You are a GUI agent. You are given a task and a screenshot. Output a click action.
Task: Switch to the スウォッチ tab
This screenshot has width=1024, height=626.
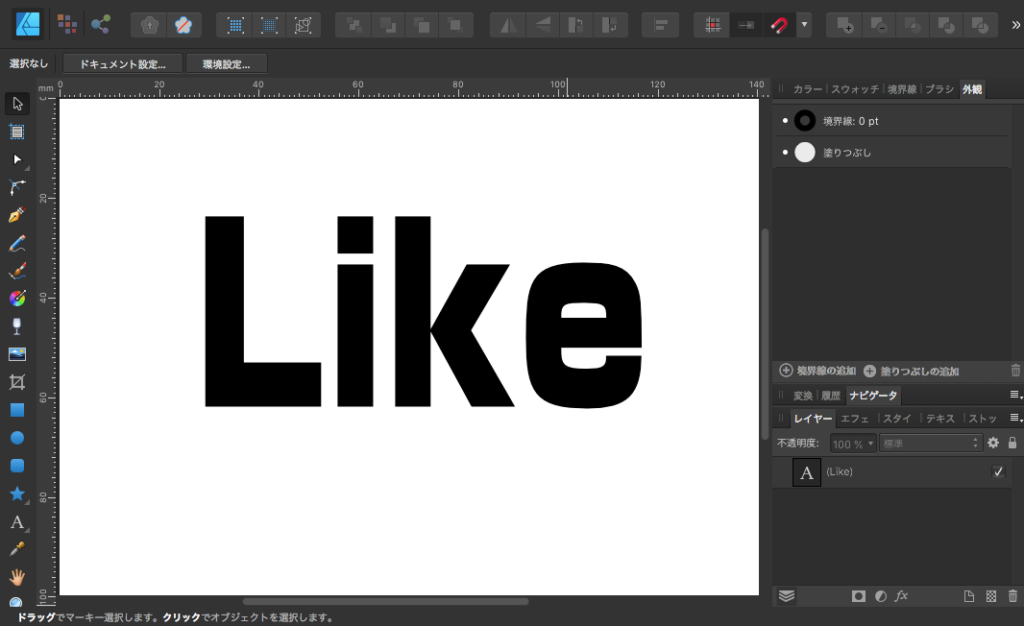tap(855, 89)
